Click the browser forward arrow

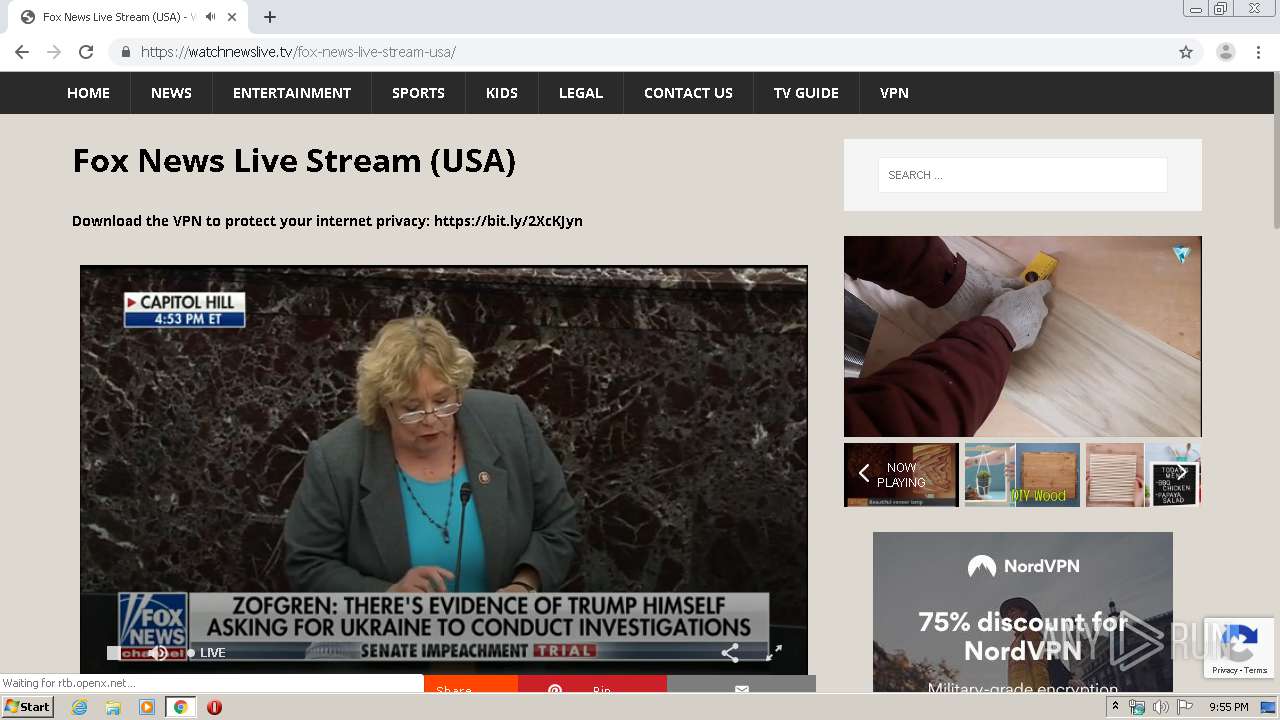(54, 52)
